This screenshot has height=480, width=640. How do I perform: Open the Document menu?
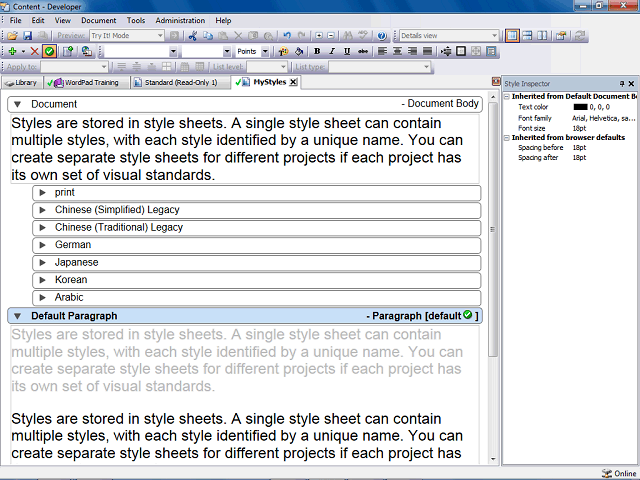click(x=98, y=20)
